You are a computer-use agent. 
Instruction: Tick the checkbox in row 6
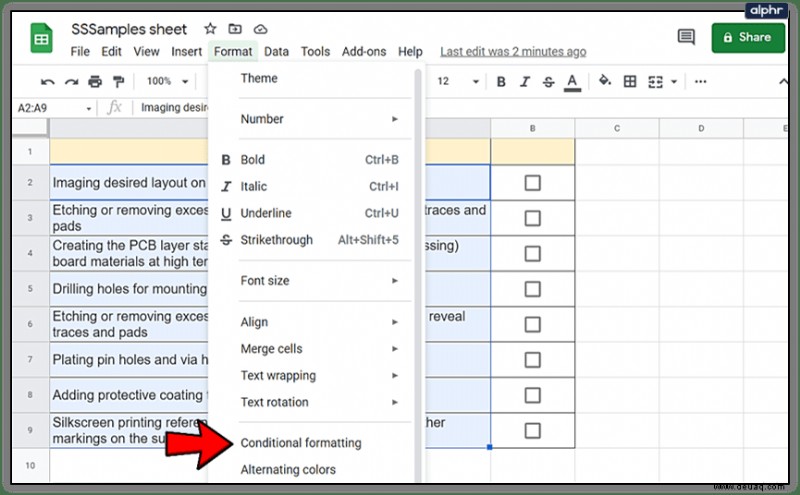point(532,324)
